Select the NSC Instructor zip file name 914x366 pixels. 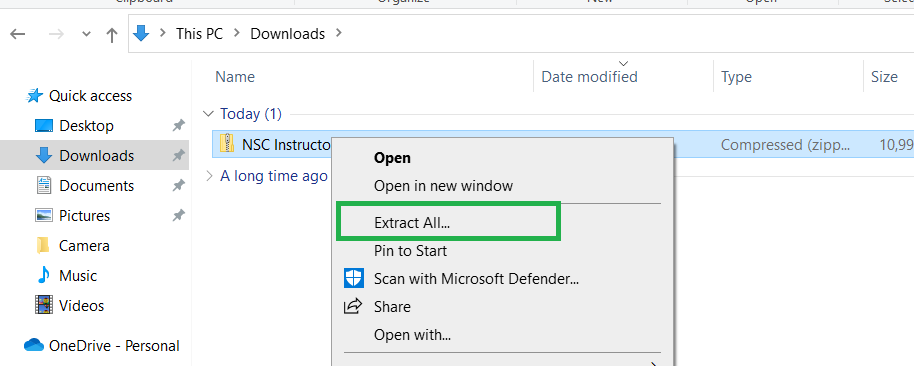(286, 145)
